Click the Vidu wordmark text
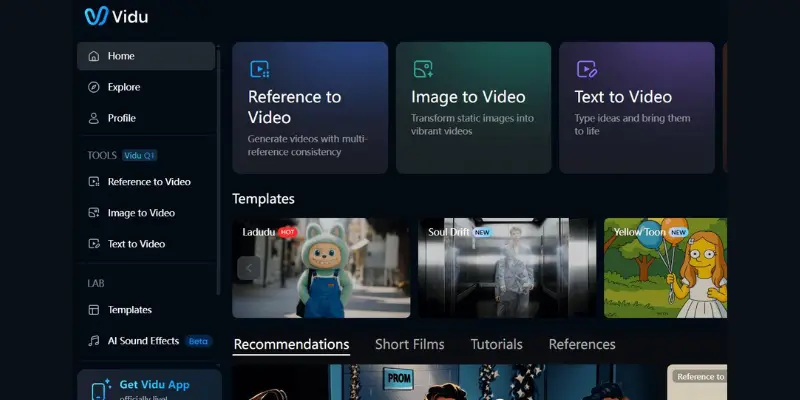800x400 pixels. tap(130, 17)
